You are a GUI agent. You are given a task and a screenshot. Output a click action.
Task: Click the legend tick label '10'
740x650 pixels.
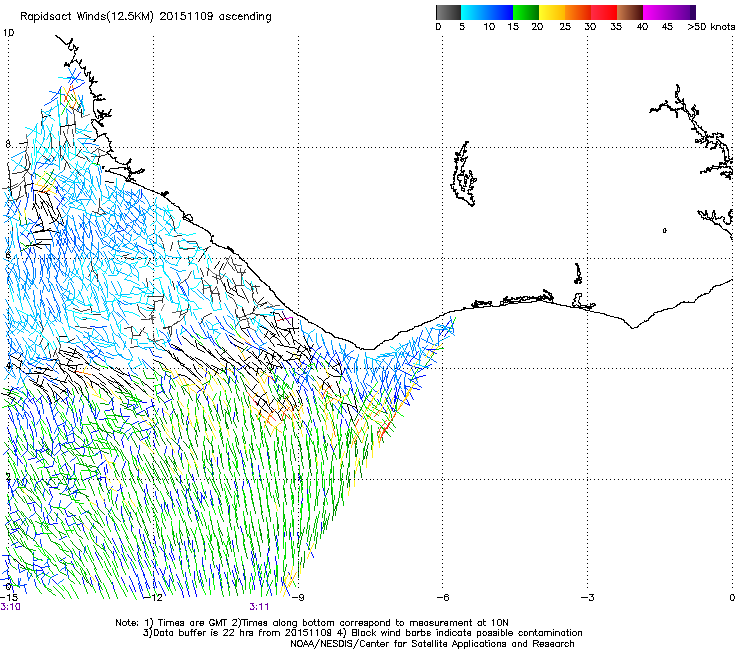point(489,27)
